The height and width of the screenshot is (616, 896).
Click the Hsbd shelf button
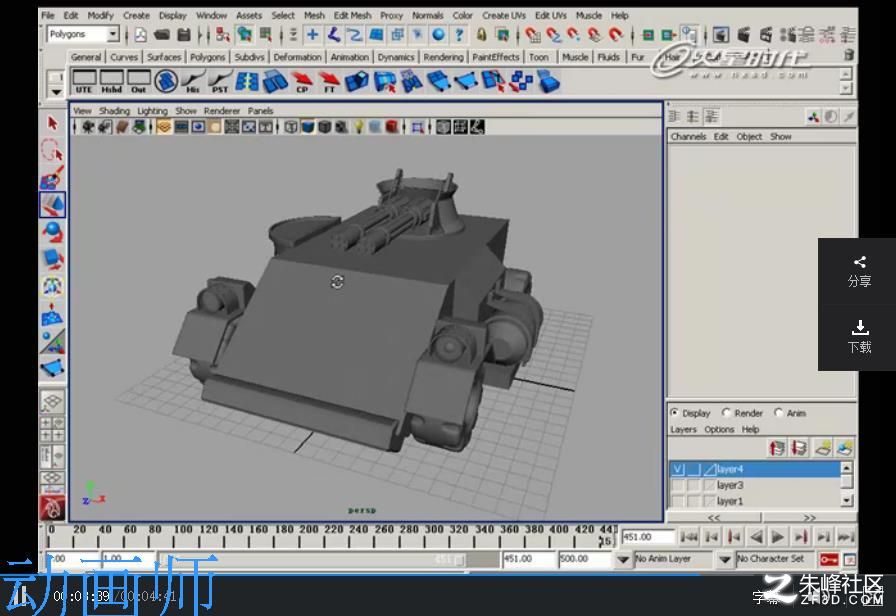111,81
